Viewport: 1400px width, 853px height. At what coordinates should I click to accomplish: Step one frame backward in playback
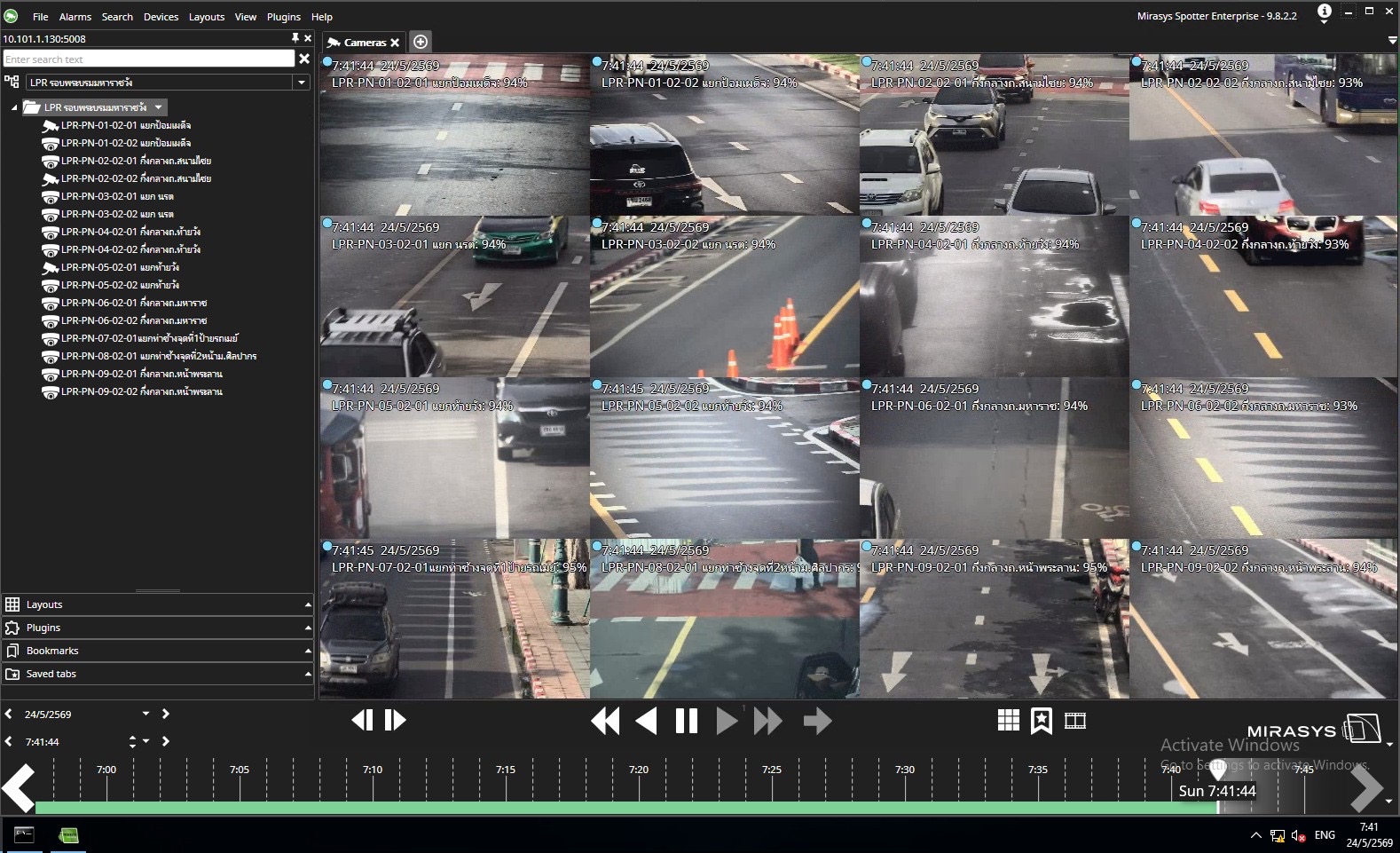click(x=362, y=720)
